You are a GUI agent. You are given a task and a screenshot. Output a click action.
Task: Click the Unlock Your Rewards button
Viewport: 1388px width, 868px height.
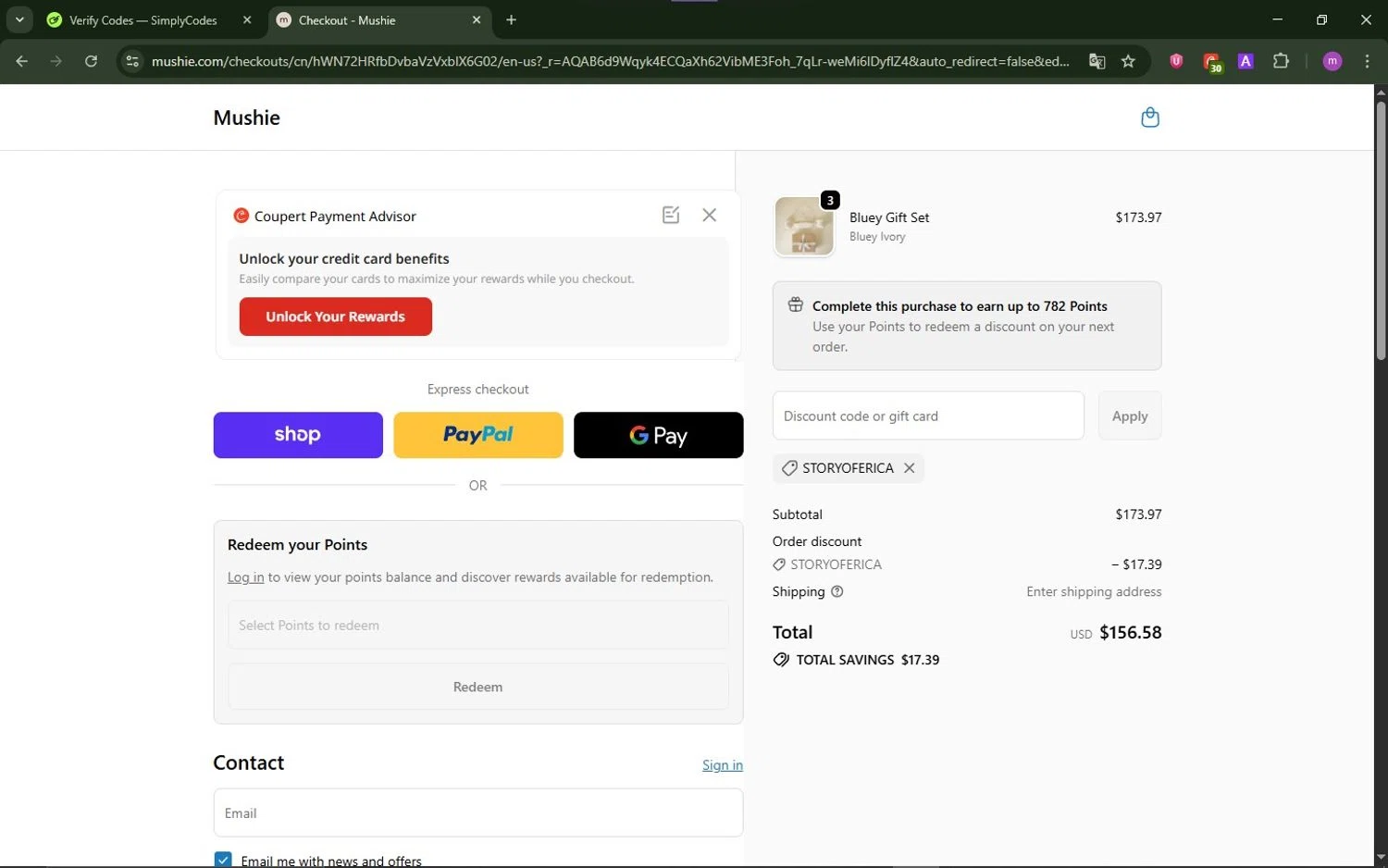335,316
